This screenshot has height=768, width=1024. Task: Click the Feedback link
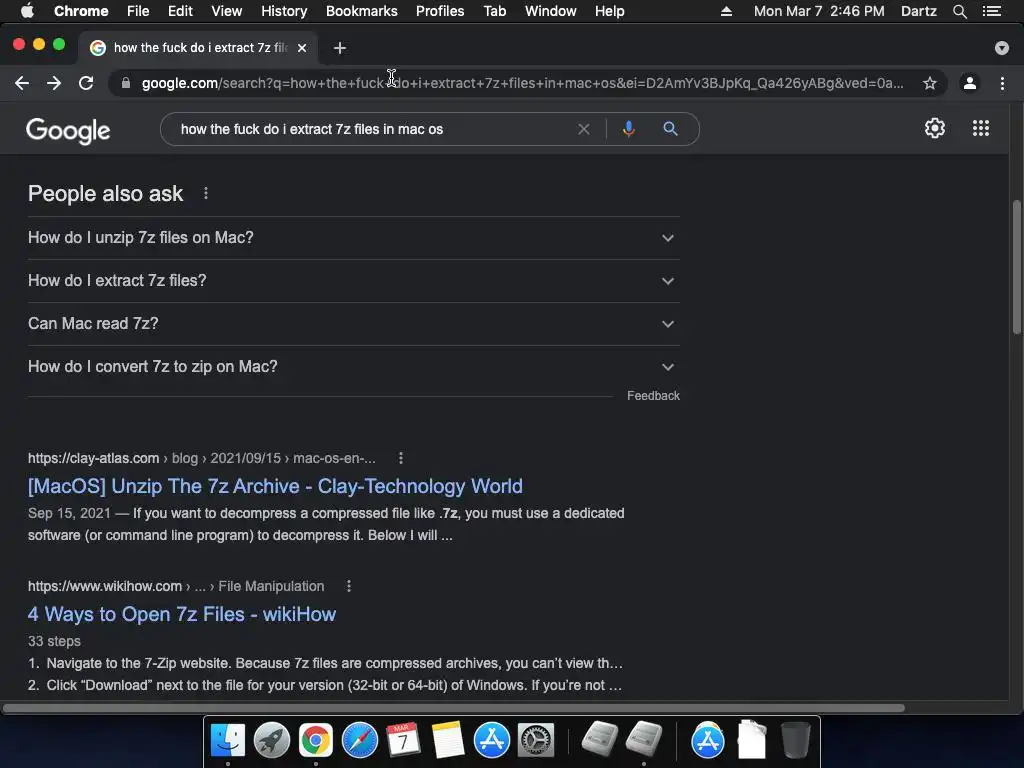pos(653,396)
